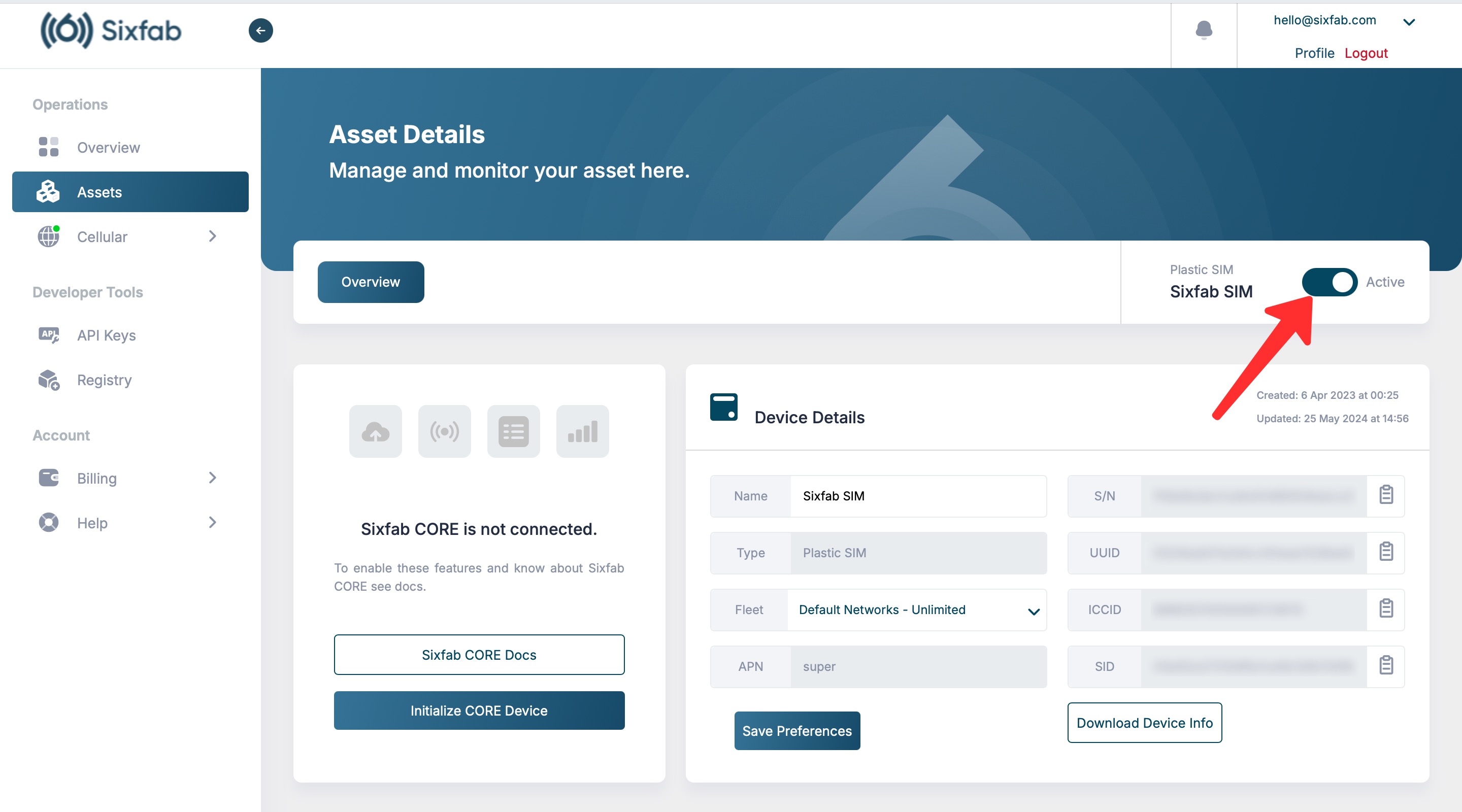1462x812 pixels.
Task: Open Sixfab CORE Docs
Action: pos(479,655)
